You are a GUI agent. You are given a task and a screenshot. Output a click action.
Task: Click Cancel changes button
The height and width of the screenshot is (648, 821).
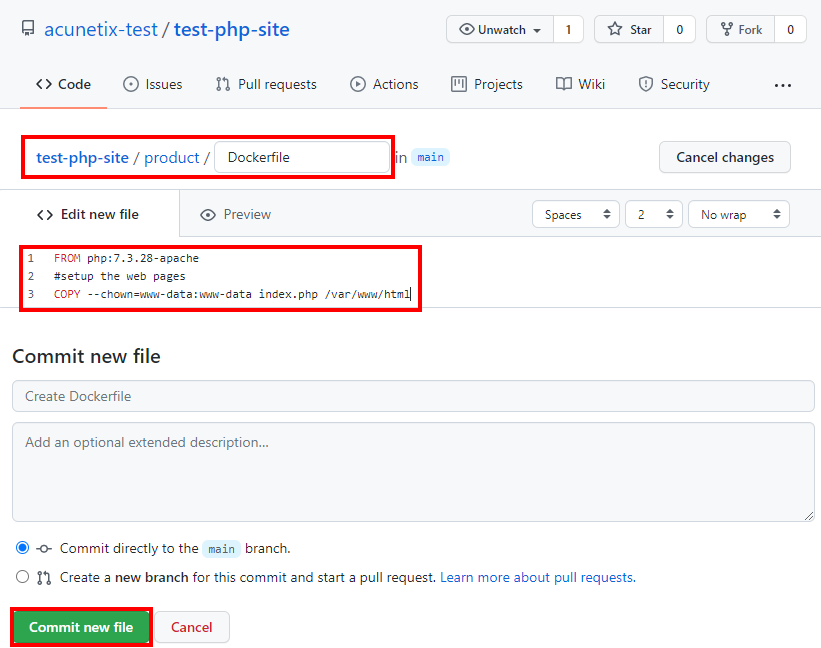(725, 157)
